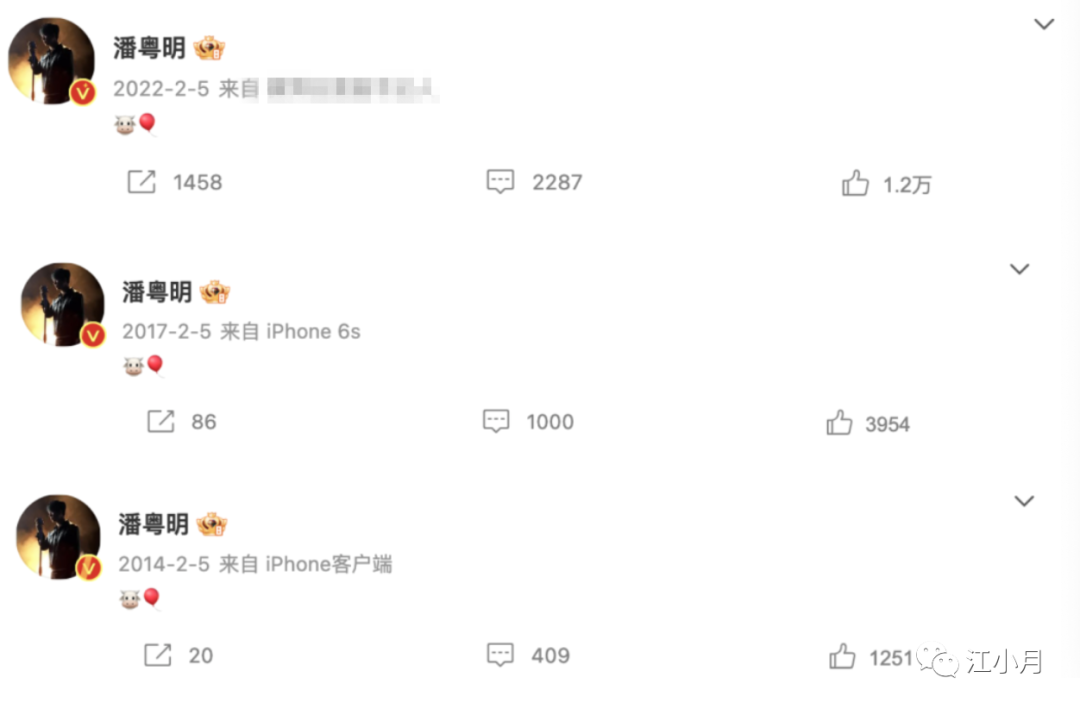Open 潘粤明 profile name on second post
Image resolution: width=1080 pixels, height=709 pixels.
tap(157, 292)
